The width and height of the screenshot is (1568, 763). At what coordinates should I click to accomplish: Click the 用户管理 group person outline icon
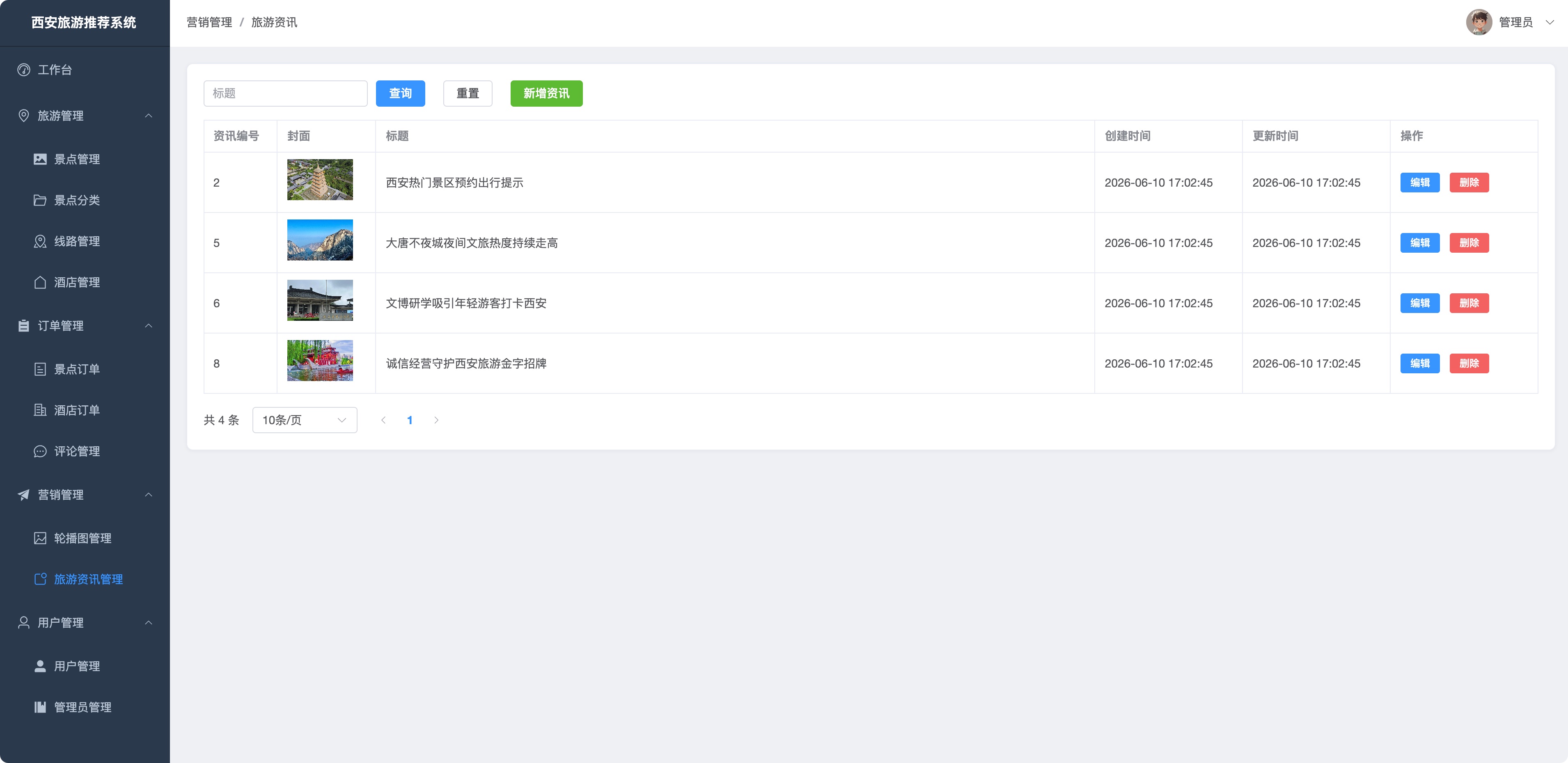24,622
